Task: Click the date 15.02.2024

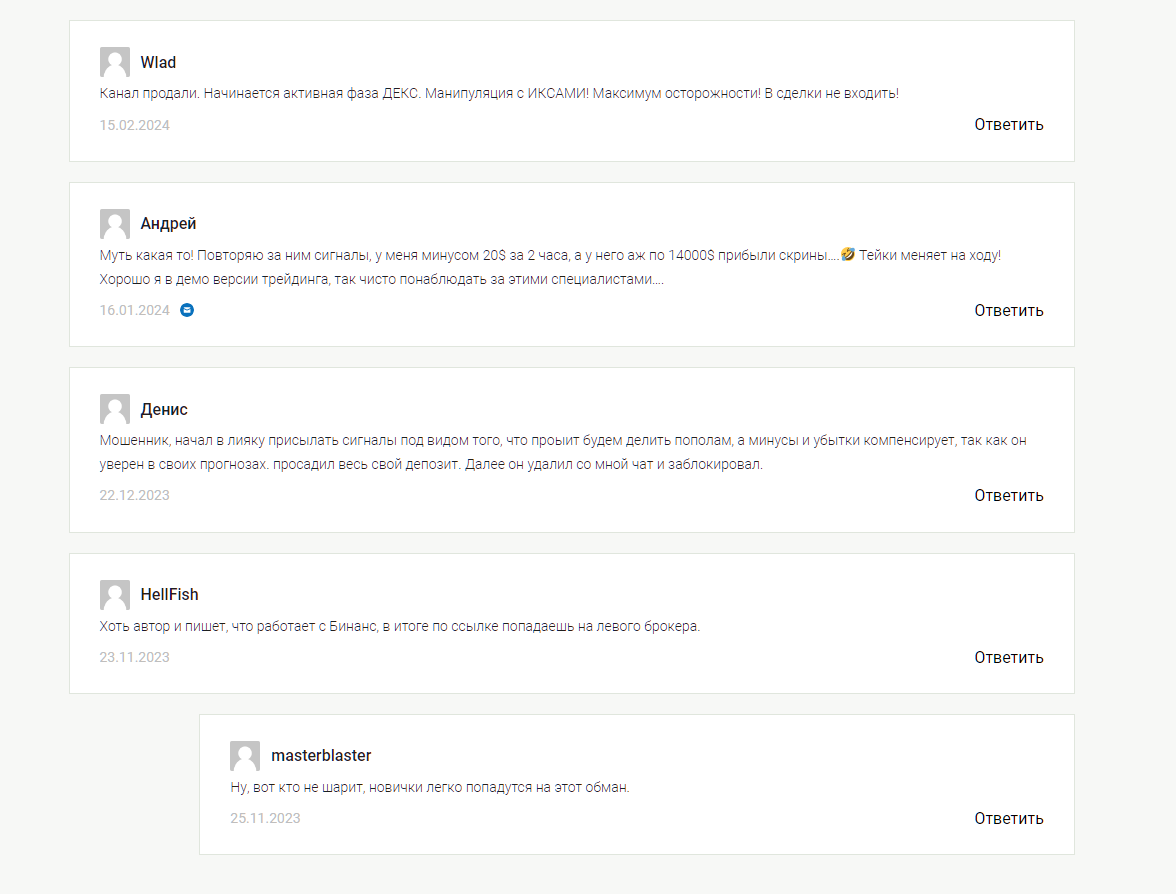Action: [x=134, y=125]
